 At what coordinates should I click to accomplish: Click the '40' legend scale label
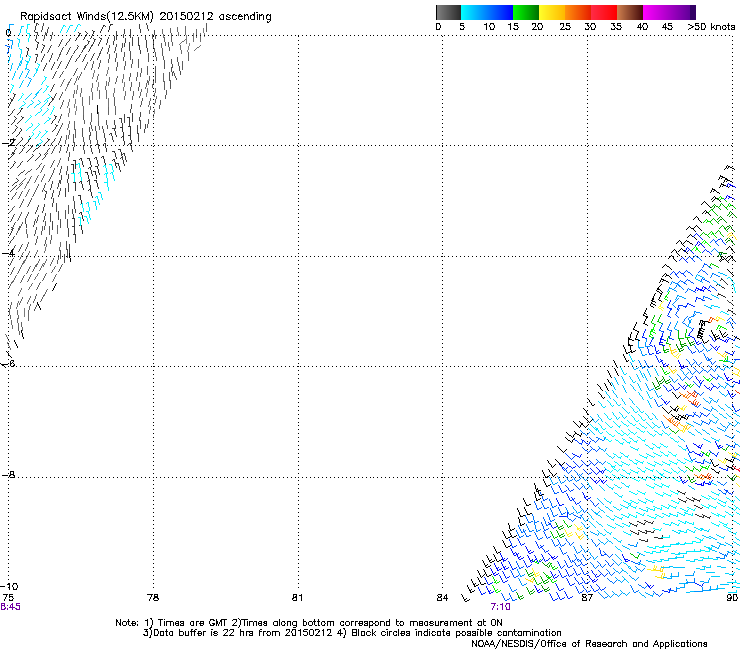(x=642, y=27)
